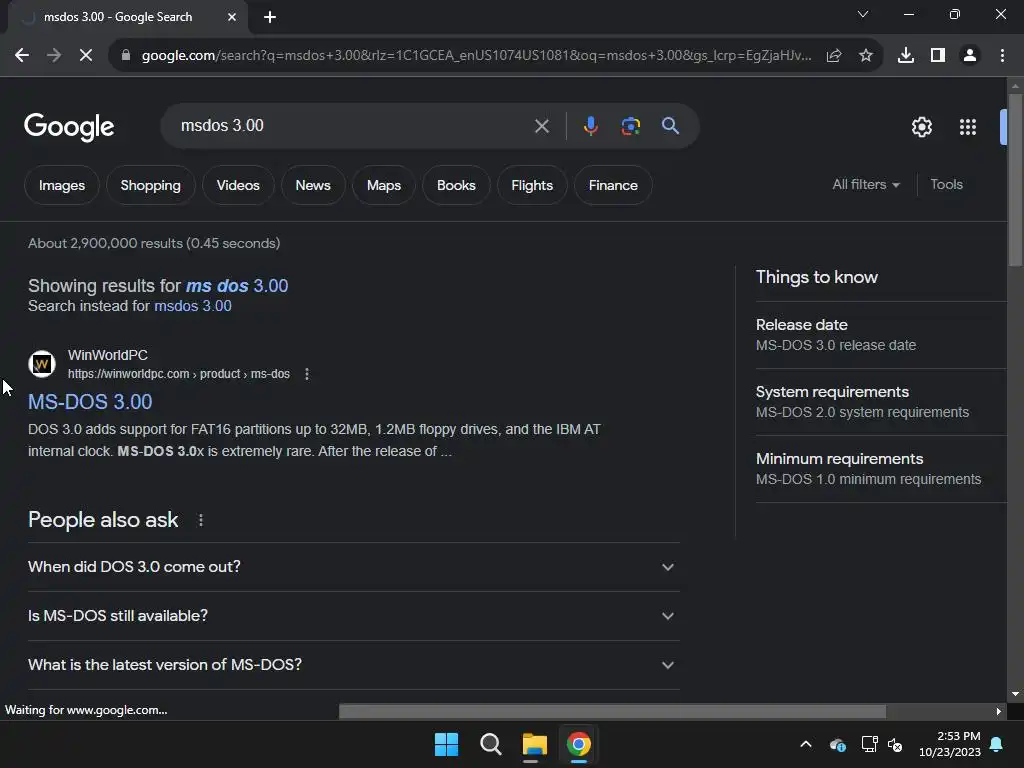
Task: Open Chrome three-dot menu
Action: [1002, 56]
